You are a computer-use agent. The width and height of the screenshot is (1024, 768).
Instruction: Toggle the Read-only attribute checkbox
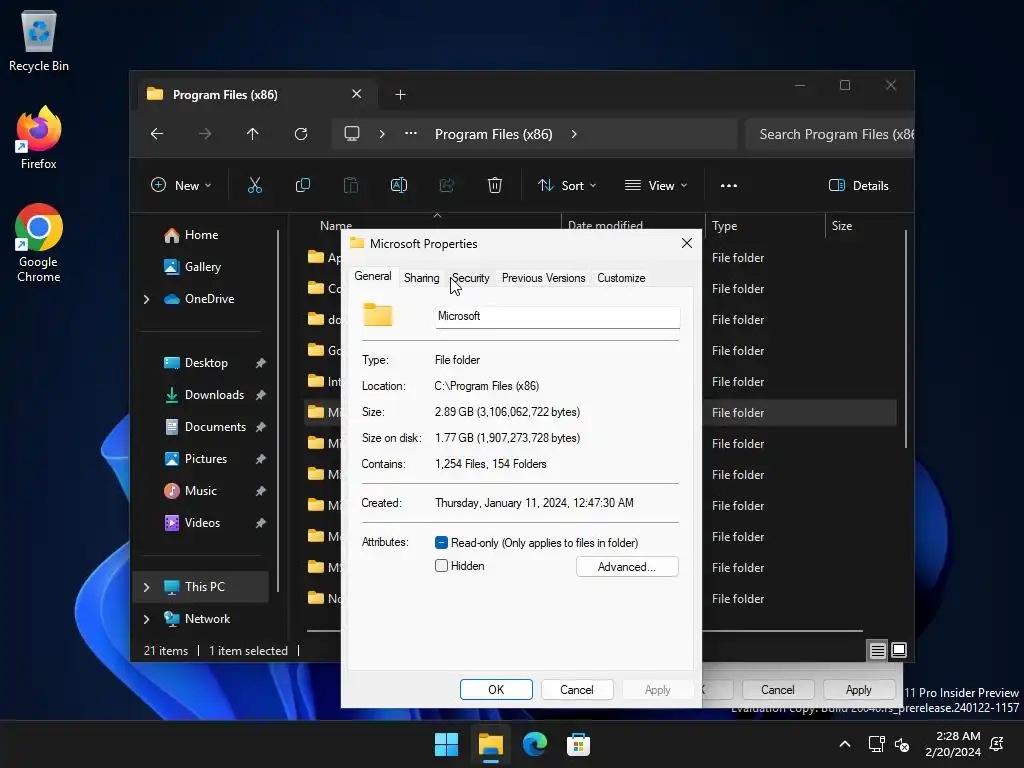pos(441,543)
